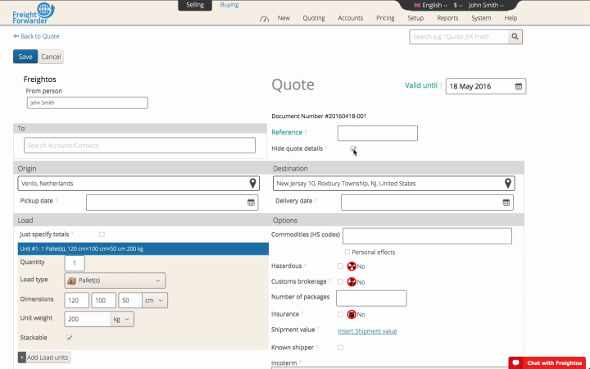Open the dimensions cm unit dropdown
Viewport: 590px width, 369px height.
[155, 300]
